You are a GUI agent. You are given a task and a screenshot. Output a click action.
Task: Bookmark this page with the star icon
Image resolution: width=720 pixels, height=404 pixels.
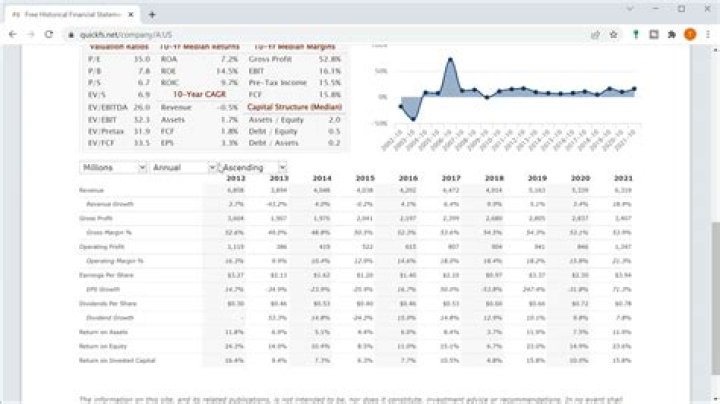(613, 34)
